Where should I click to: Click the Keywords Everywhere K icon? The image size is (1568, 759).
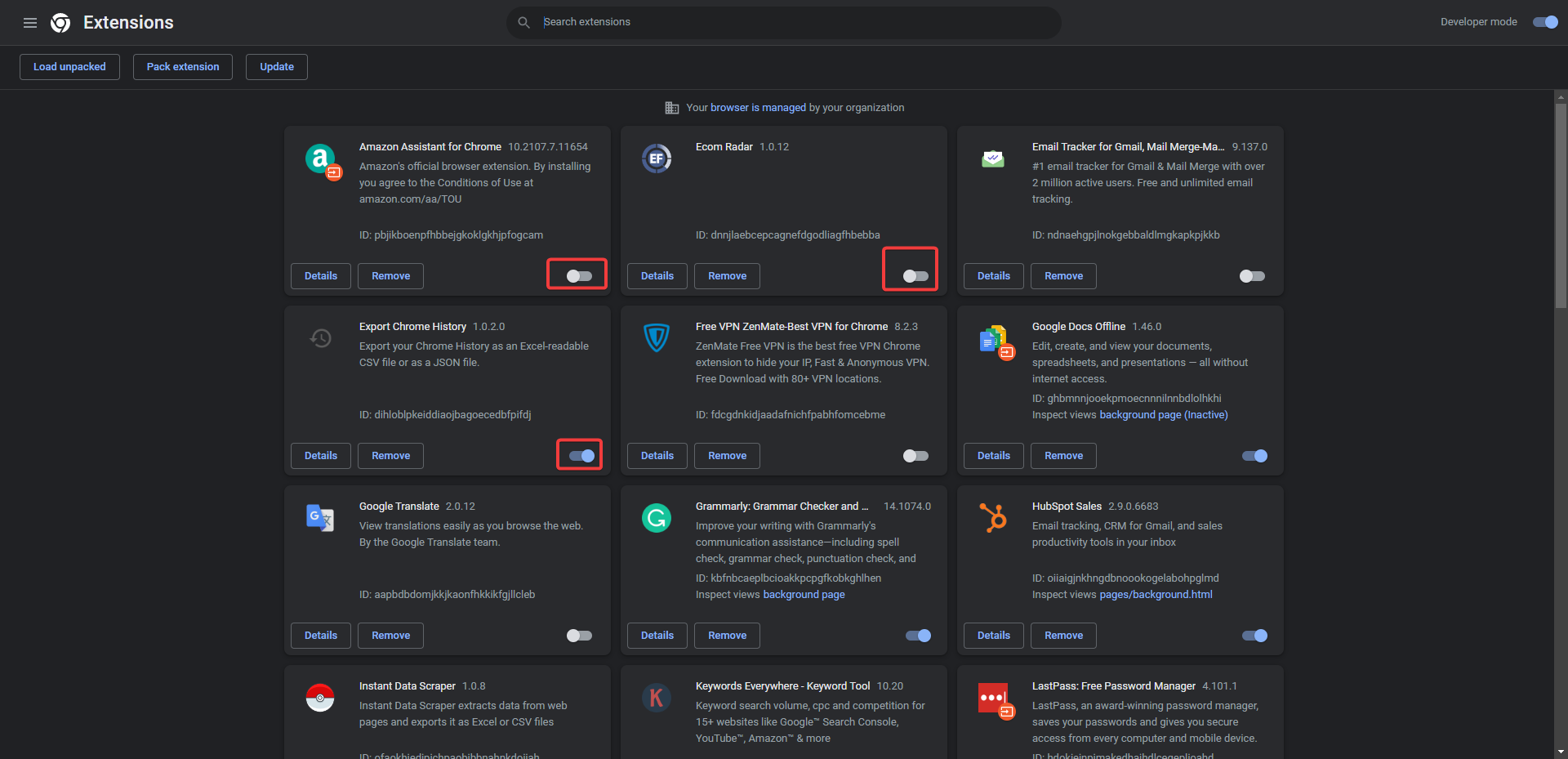point(657,698)
